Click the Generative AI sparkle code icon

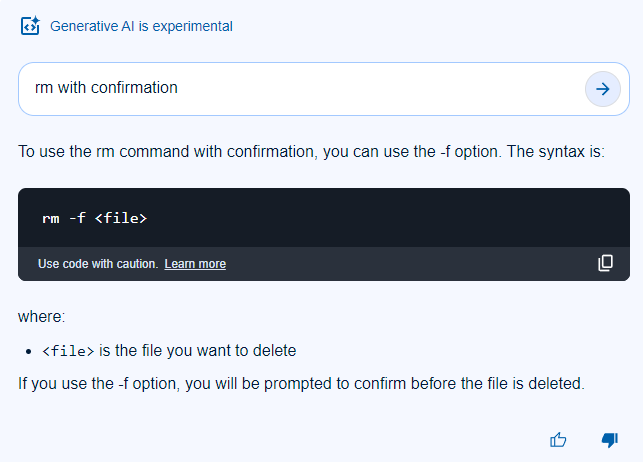click(30, 26)
